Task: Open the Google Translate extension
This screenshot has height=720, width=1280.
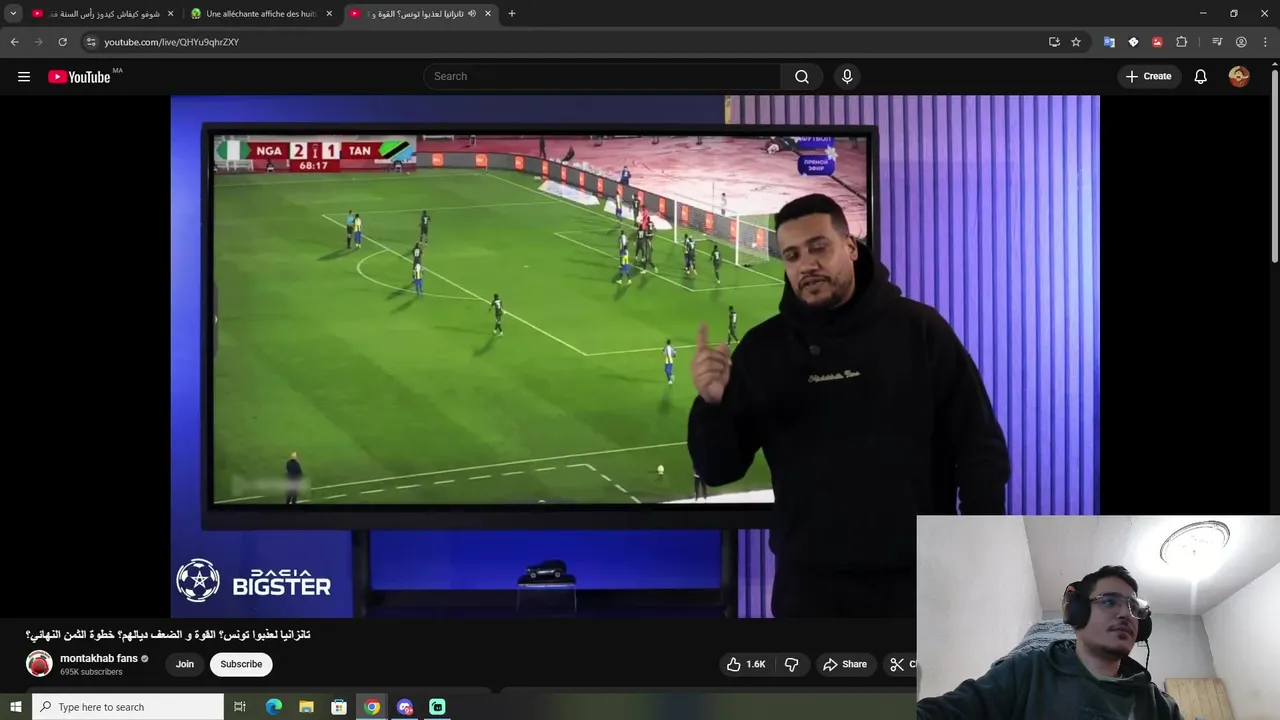Action: [x=1109, y=42]
